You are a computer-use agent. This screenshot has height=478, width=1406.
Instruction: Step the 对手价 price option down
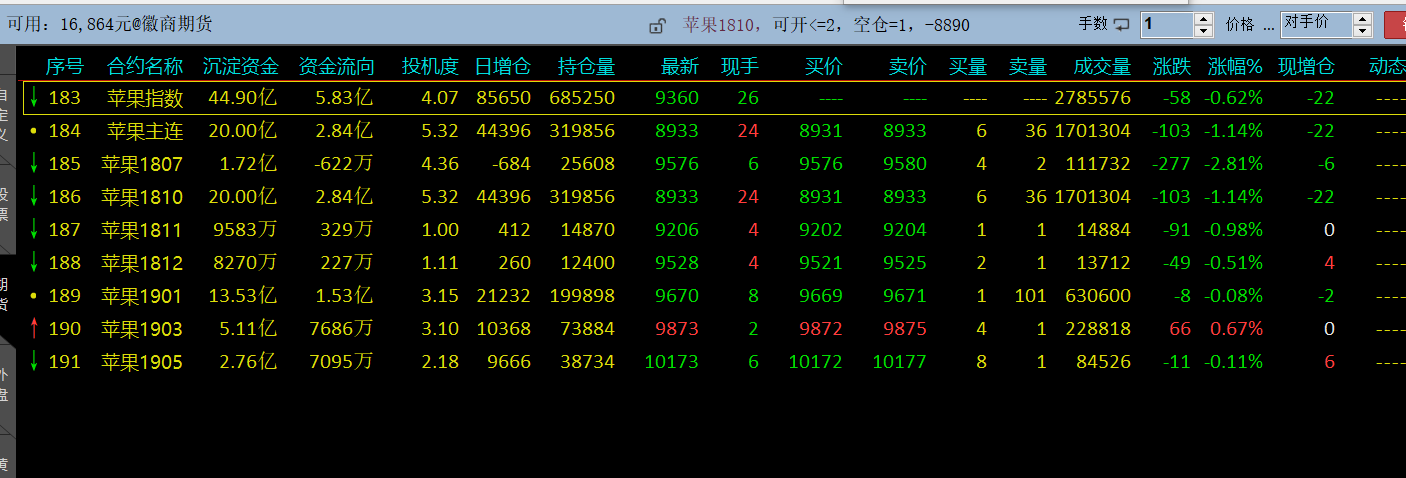1362,31
